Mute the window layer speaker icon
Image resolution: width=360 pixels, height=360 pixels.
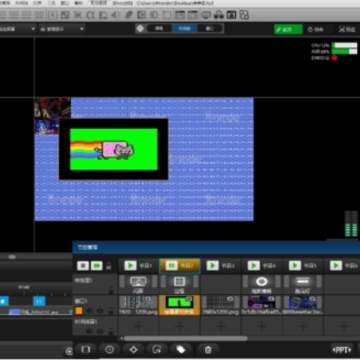tap(90, 311)
